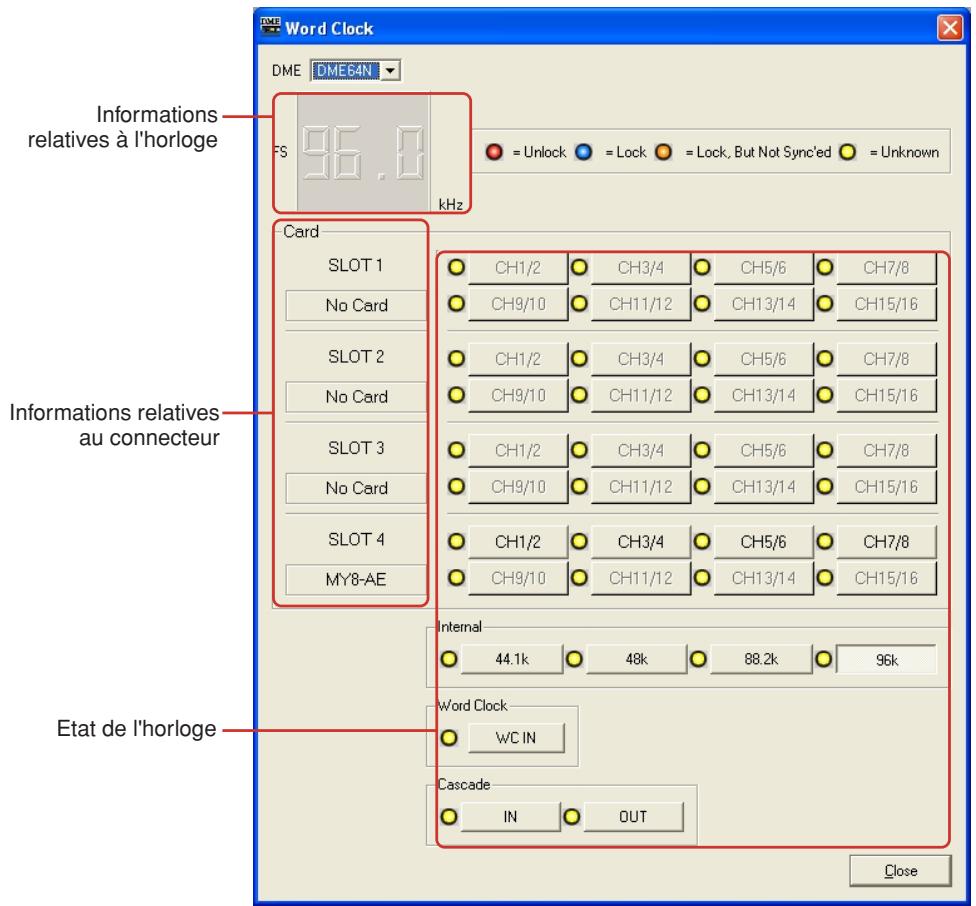Select SLOT 4 CH1/2 clock source
The height and width of the screenshot is (906, 976).
pos(518,542)
